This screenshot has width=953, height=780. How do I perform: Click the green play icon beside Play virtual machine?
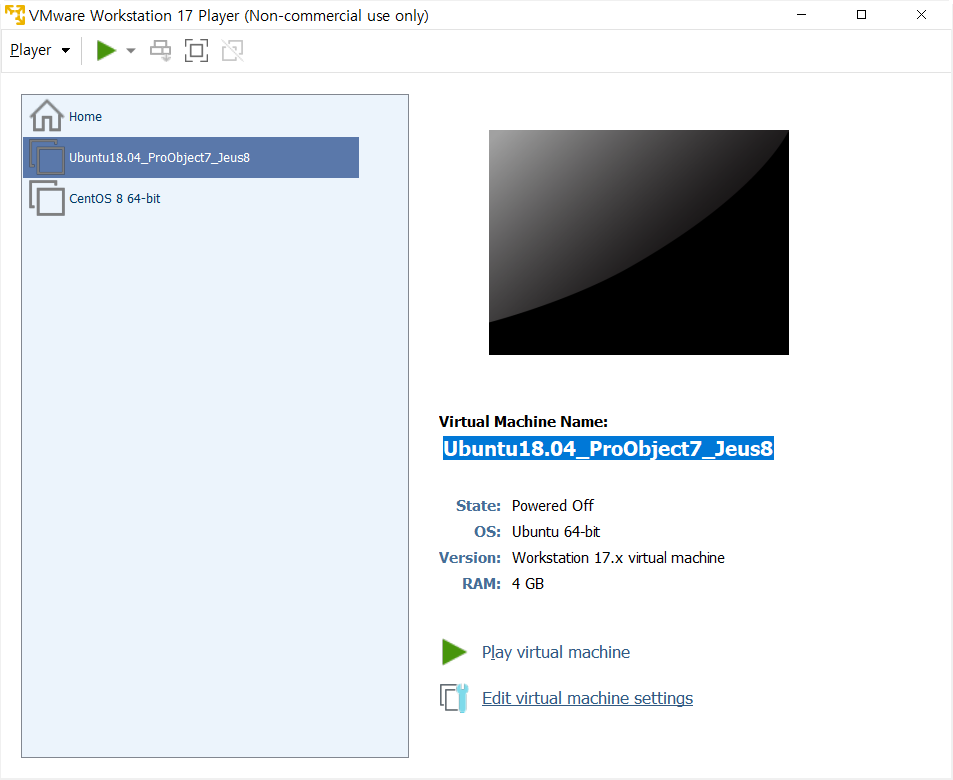coord(453,652)
